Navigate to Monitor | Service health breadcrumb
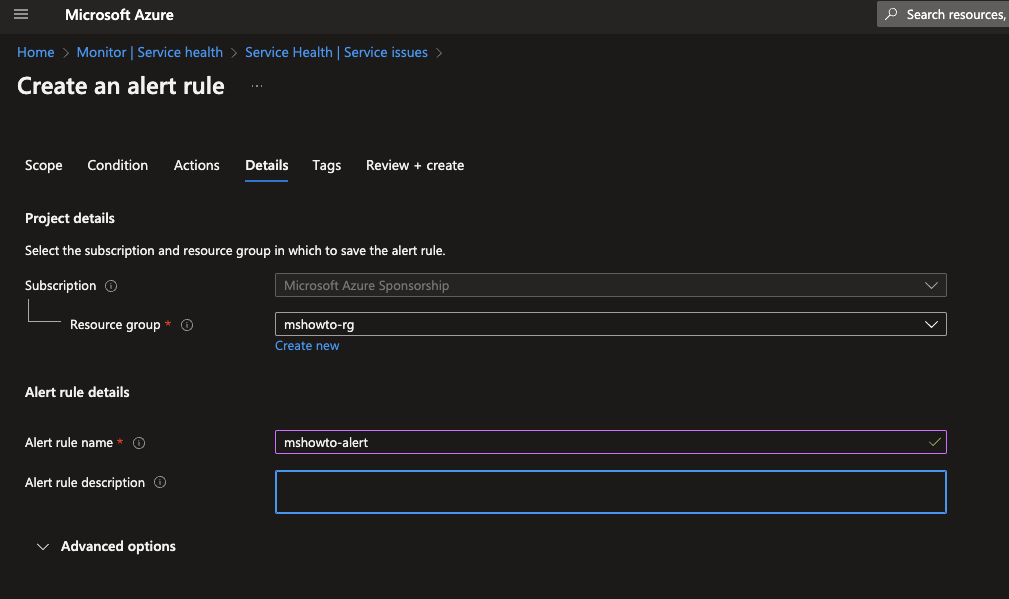Viewport: 1009px width, 599px height. coord(149,52)
